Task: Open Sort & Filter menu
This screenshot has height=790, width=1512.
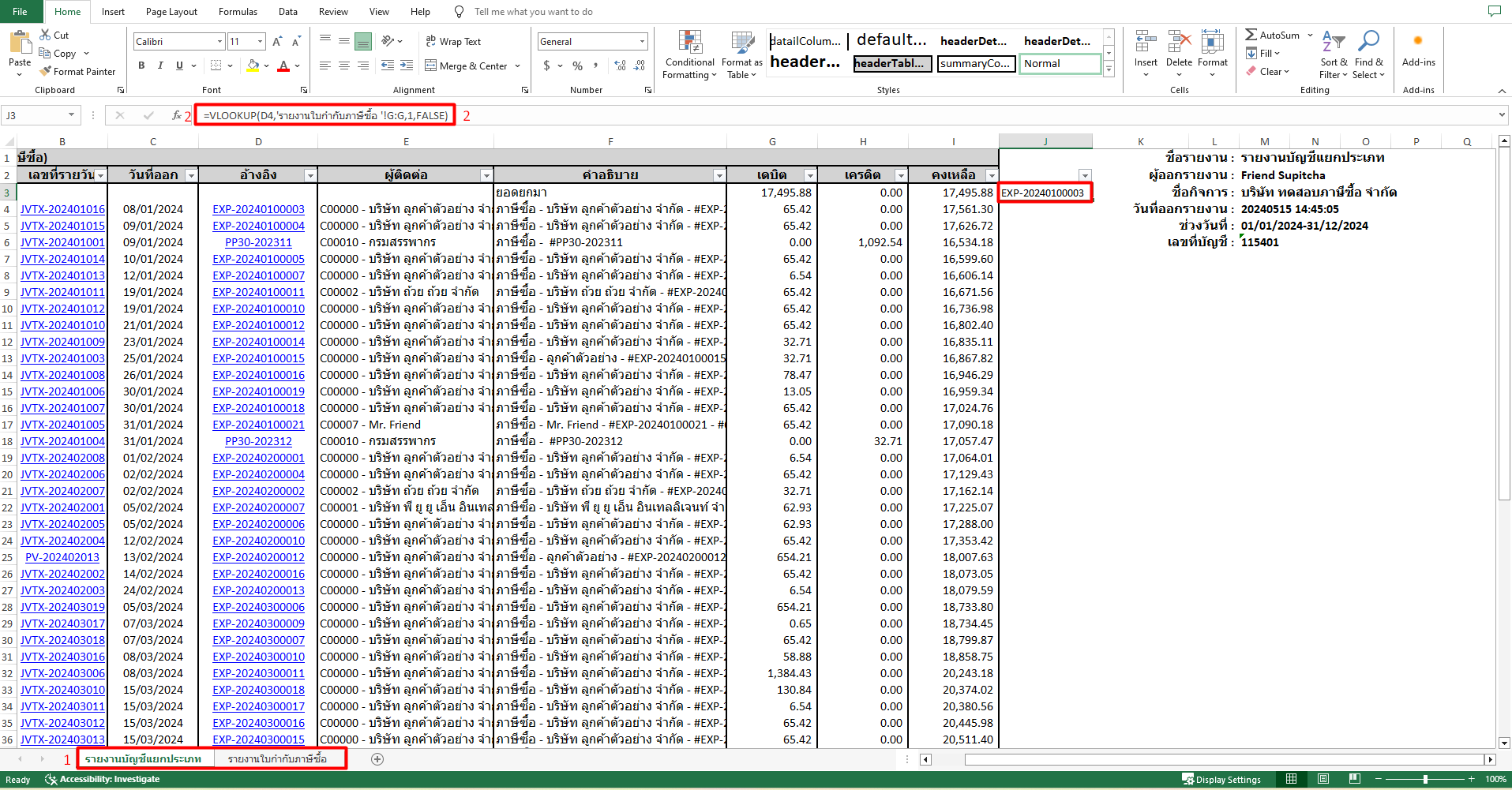Action: [1334, 54]
